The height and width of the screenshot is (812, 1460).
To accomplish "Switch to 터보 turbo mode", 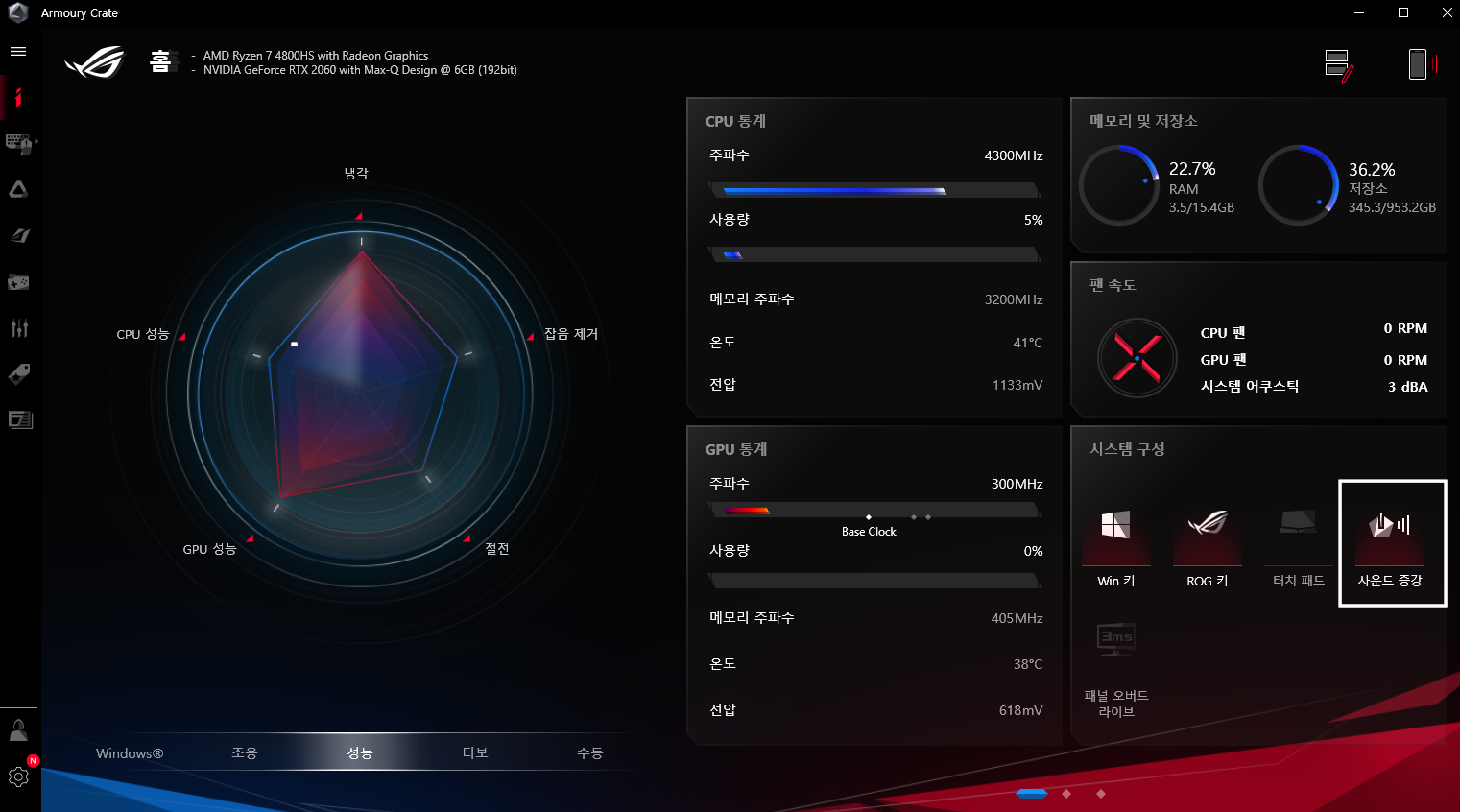I will 475,753.
